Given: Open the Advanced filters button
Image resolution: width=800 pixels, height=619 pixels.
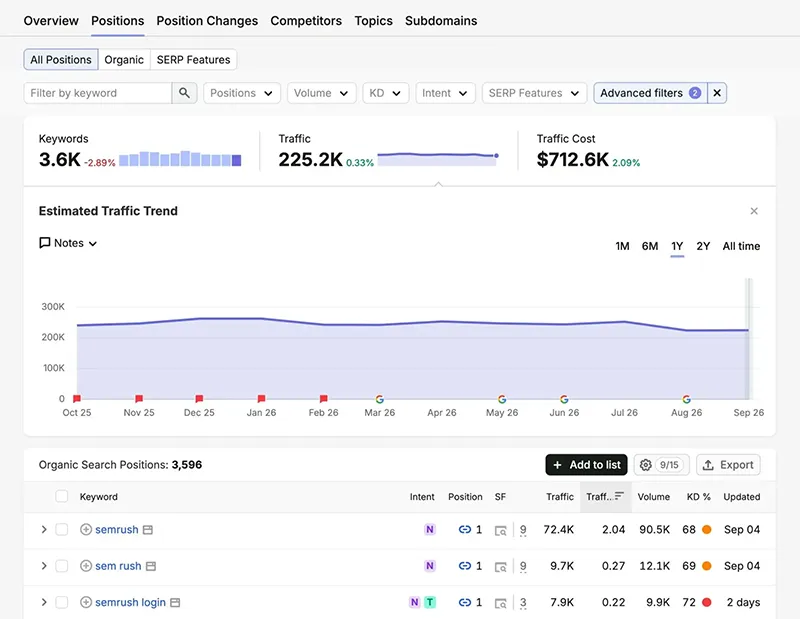Looking at the screenshot, I should coord(651,93).
